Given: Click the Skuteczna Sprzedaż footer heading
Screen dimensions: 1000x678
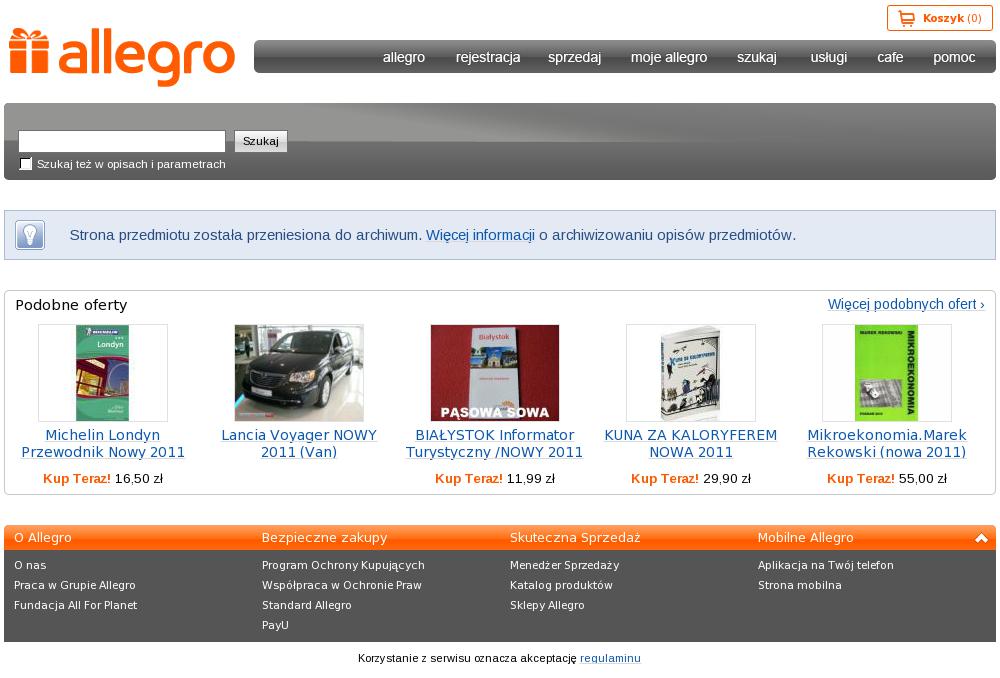Looking at the screenshot, I should pos(575,538).
